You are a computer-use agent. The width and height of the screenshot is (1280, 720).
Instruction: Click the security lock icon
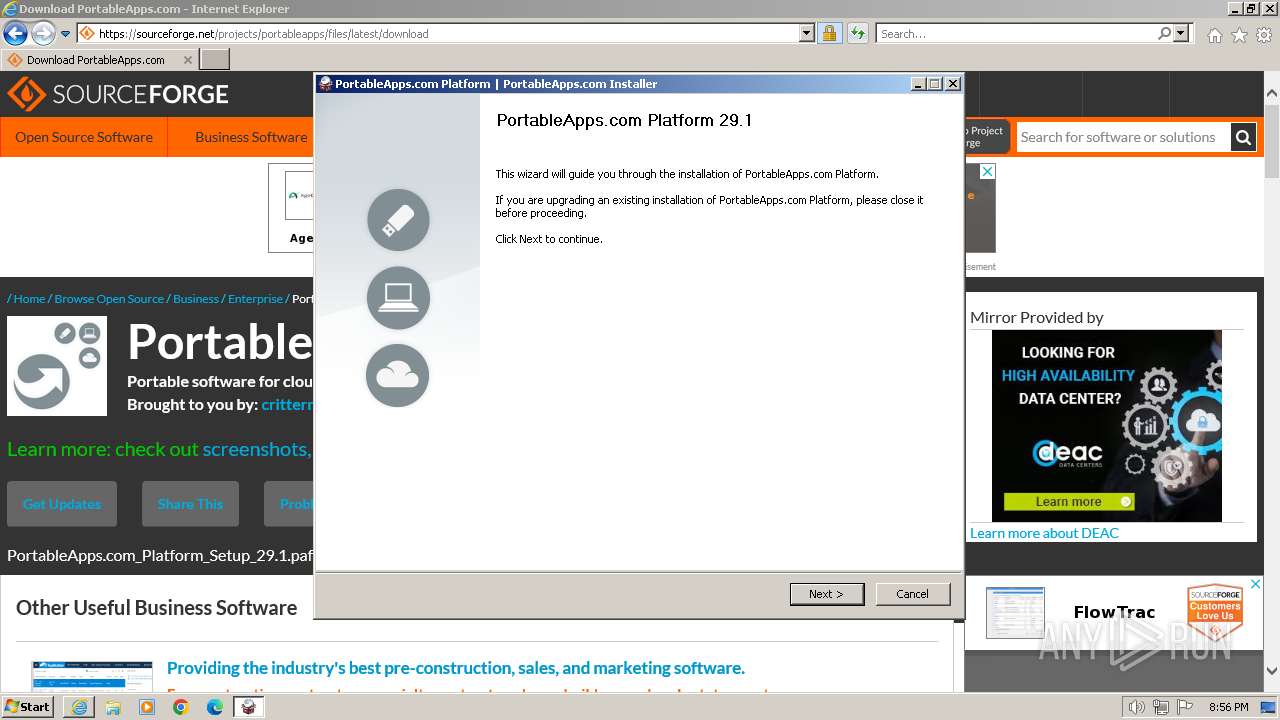(829, 33)
